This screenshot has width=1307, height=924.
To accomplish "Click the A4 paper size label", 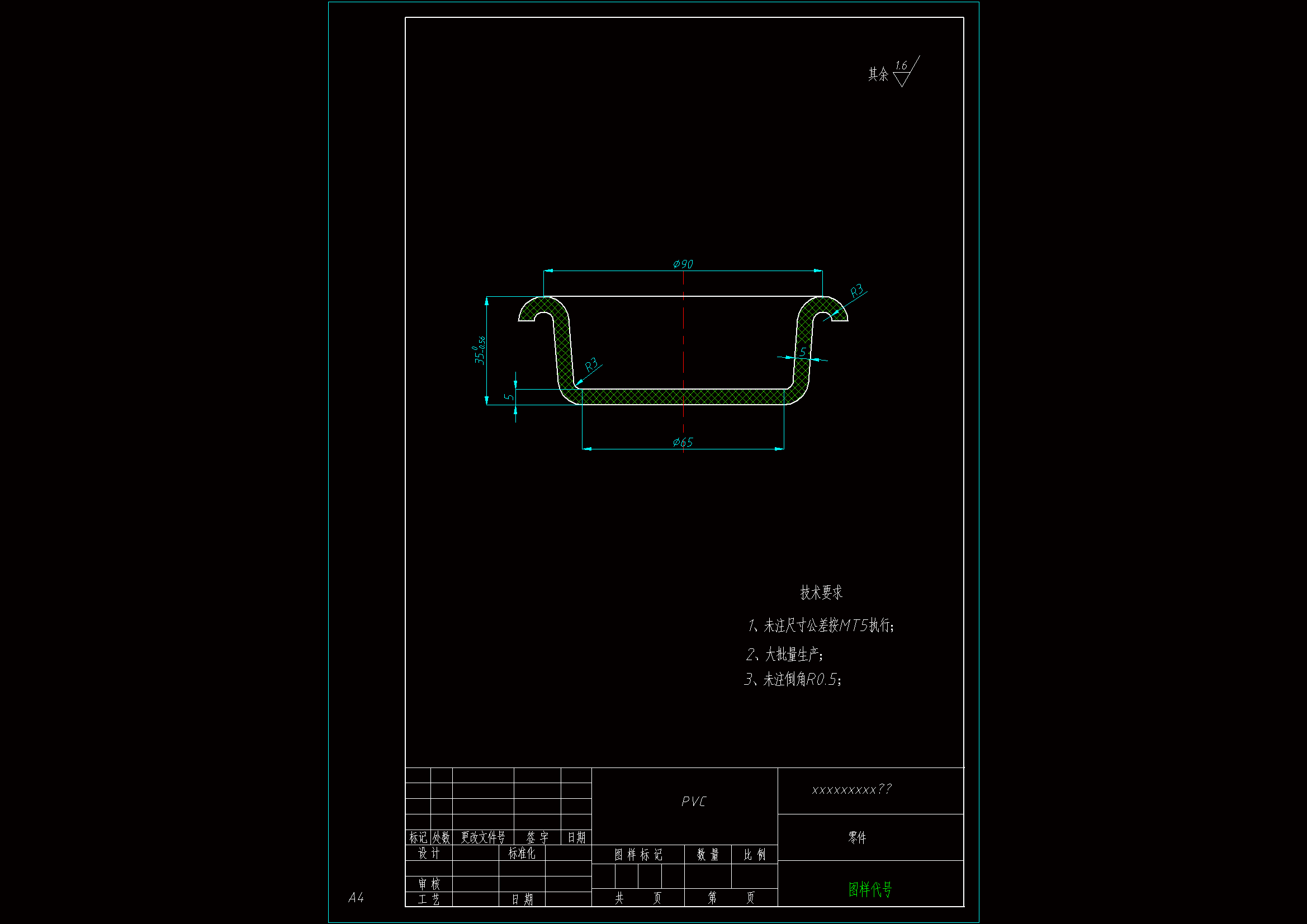I will point(356,898).
